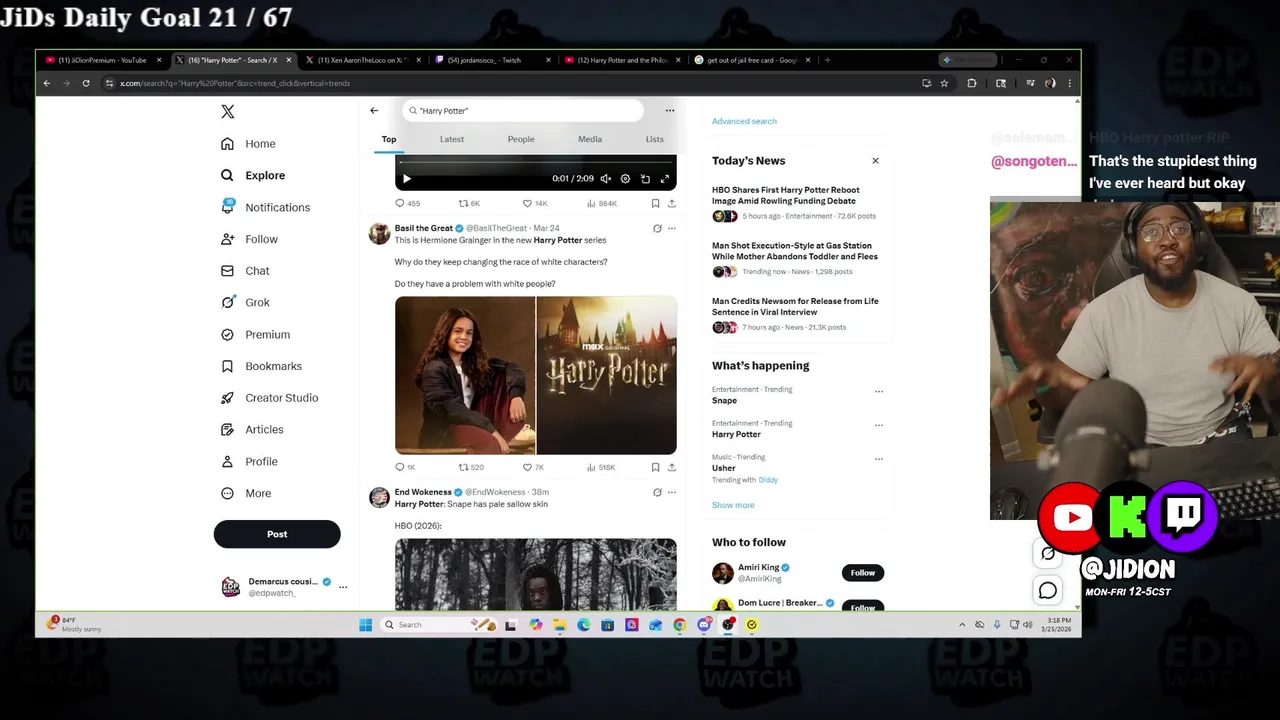Image resolution: width=1280 pixels, height=720 pixels.
Task: Like Basil the Great post (7K)
Action: [x=533, y=467]
